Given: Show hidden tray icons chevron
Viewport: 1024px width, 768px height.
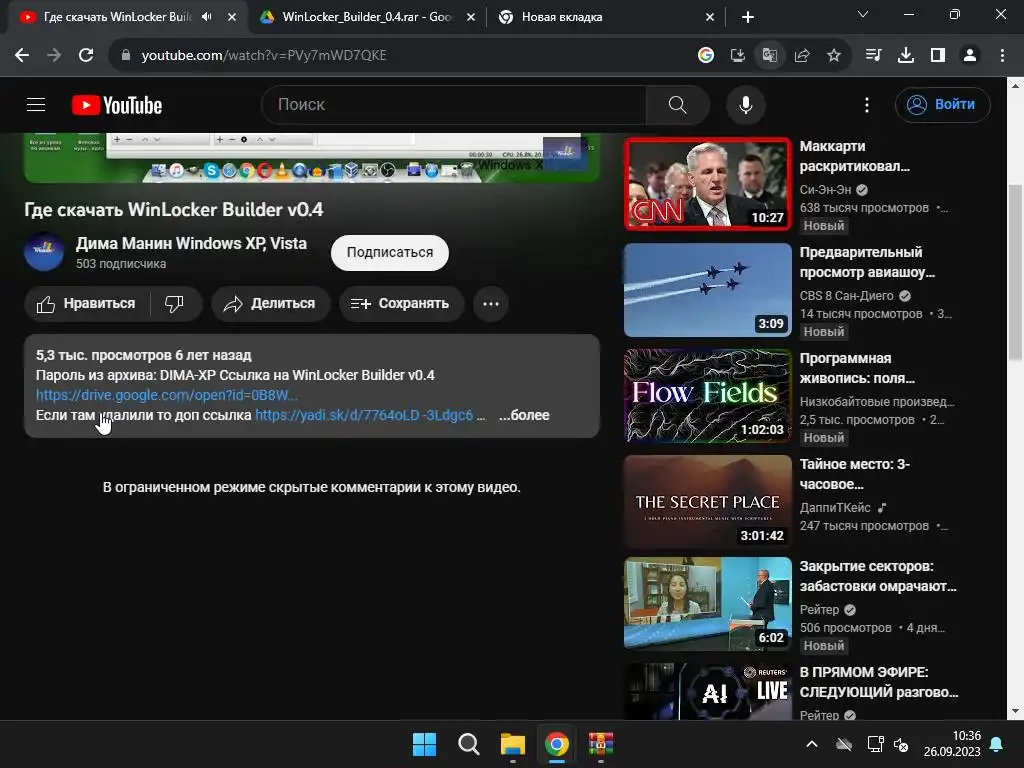Looking at the screenshot, I should click(x=812, y=744).
